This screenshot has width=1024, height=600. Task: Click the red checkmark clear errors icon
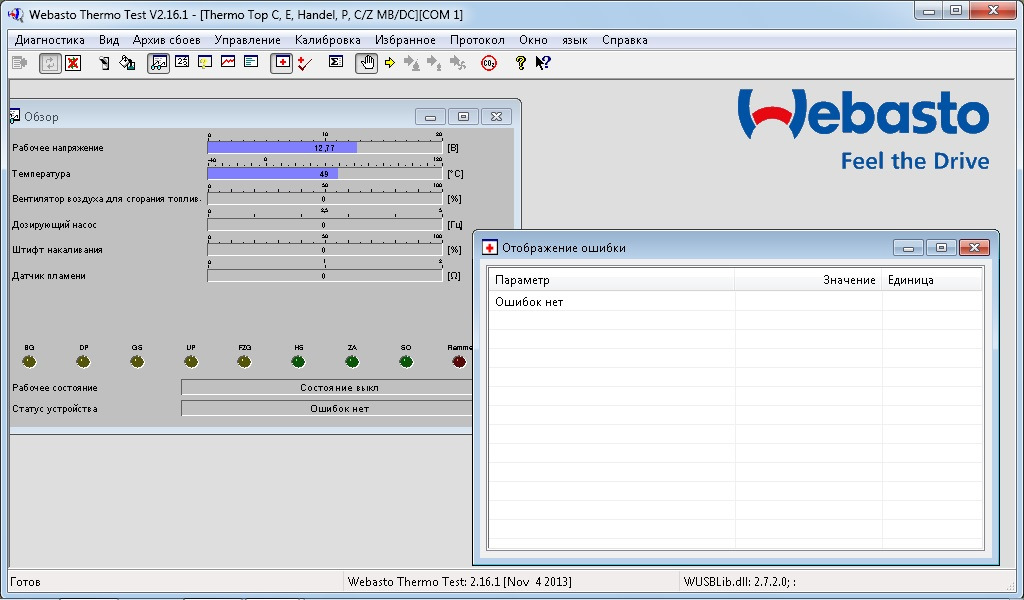click(306, 63)
